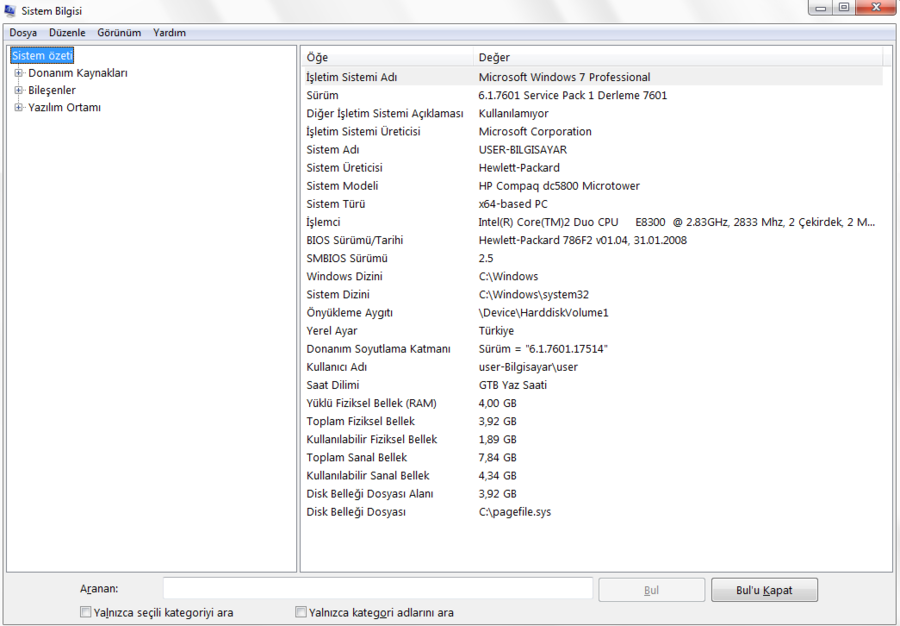Open the Dosya menu
Viewport: 900px width, 626px height.
[23, 33]
